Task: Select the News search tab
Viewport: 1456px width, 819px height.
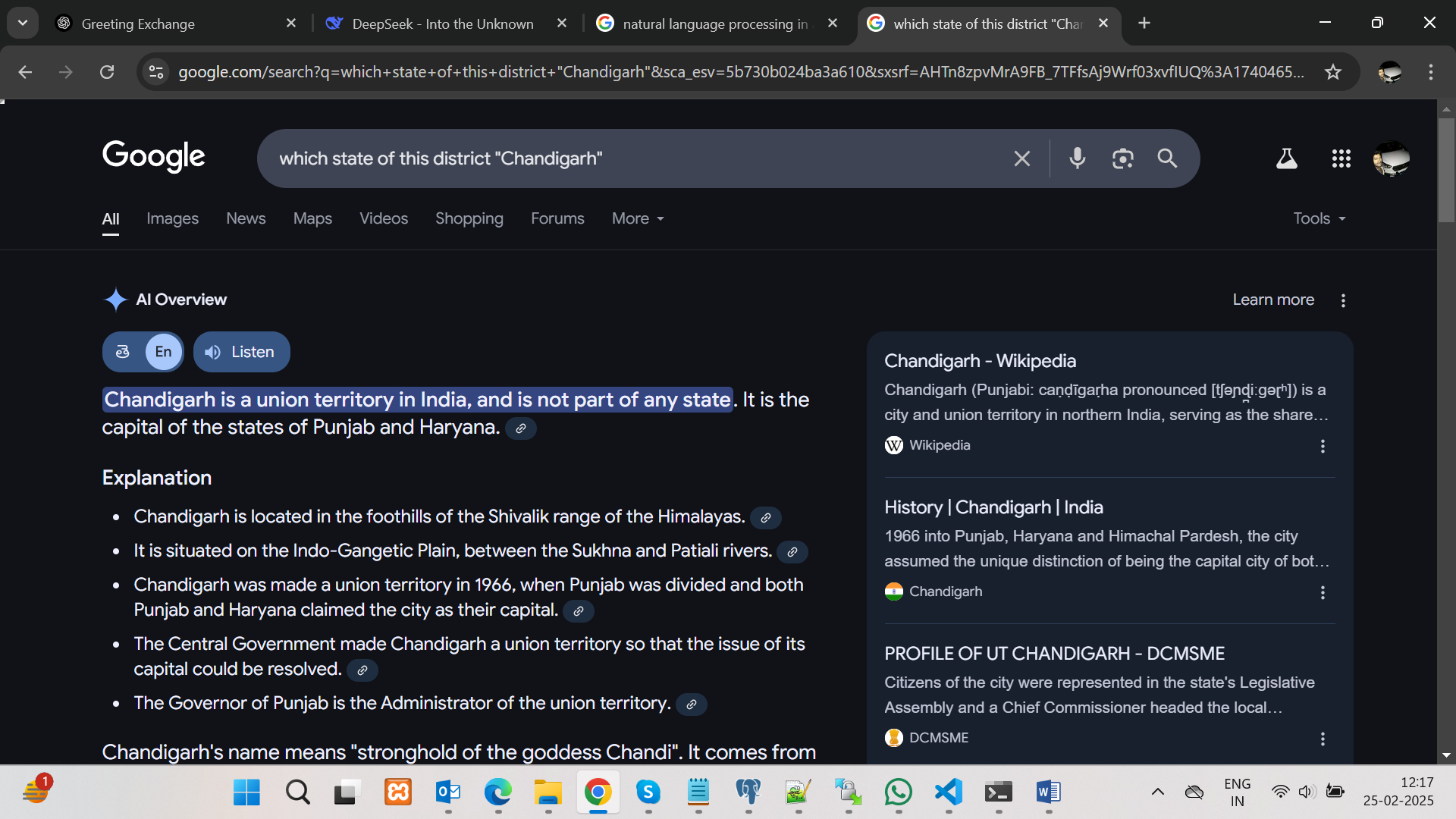Action: [x=246, y=218]
